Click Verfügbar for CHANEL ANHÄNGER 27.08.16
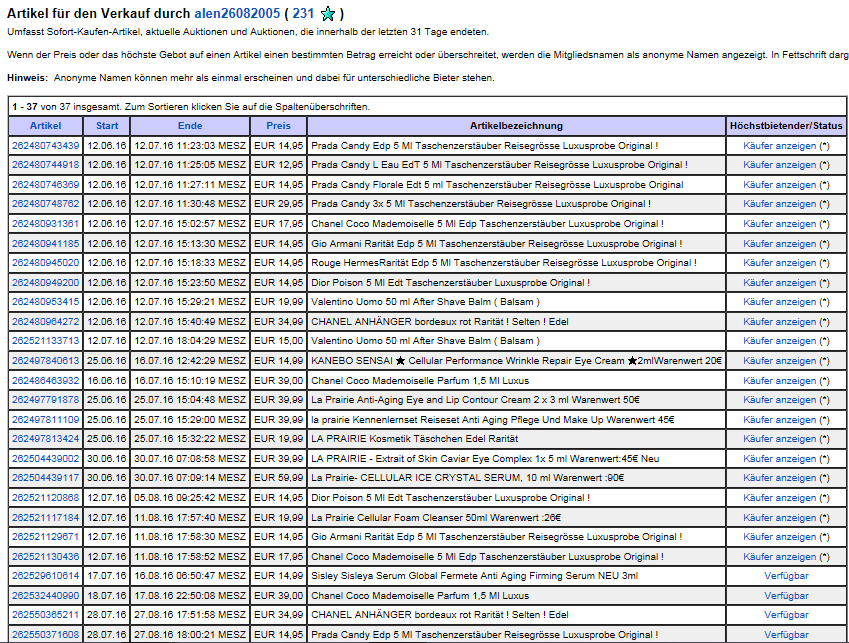The width and height of the screenshot is (849, 643). (x=786, y=614)
